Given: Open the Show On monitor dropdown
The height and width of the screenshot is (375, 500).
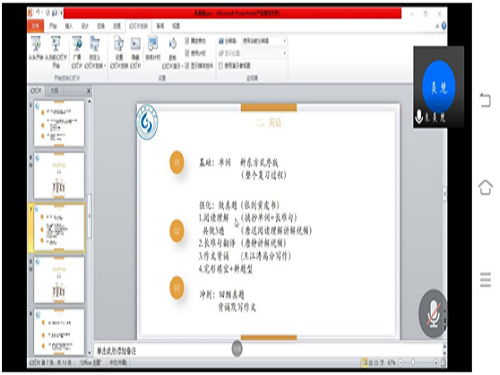Looking at the screenshot, I should (264, 53).
